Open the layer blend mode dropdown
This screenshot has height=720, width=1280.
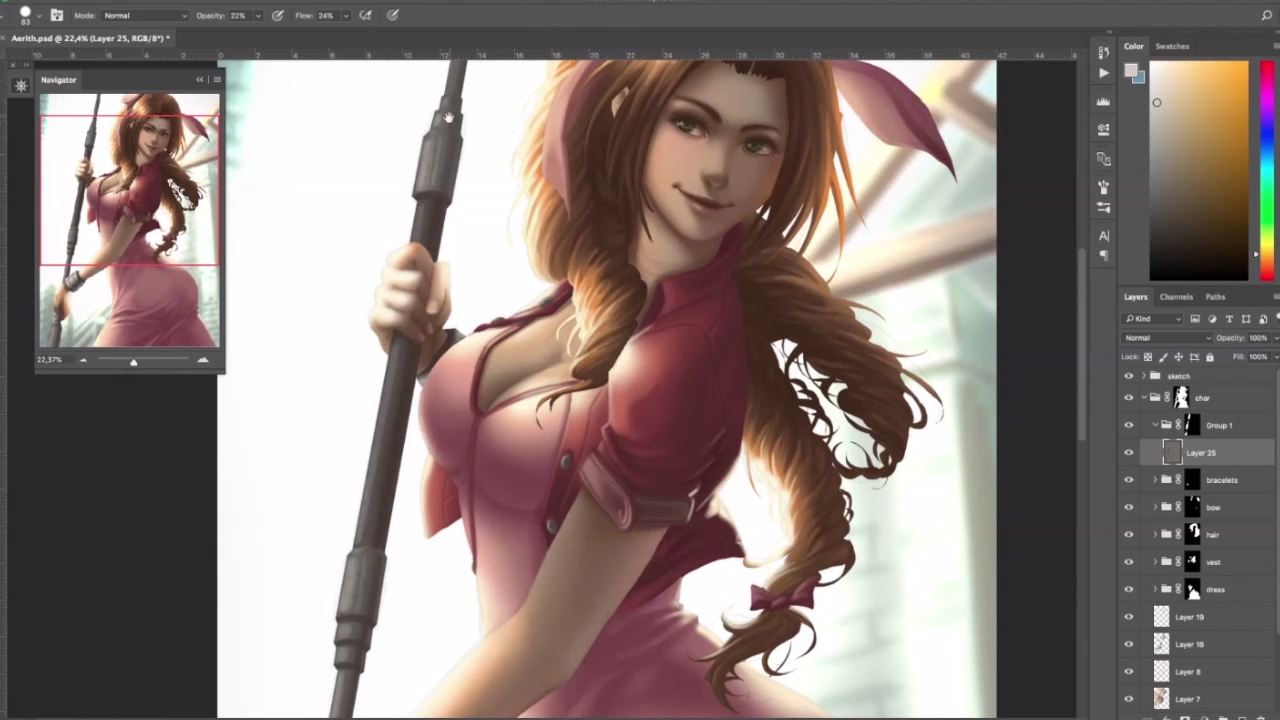coord(1166,338)
